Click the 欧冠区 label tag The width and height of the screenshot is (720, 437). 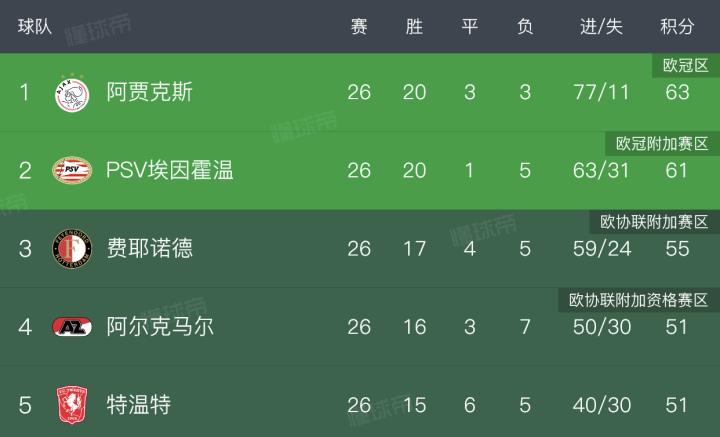pos(686,66)
